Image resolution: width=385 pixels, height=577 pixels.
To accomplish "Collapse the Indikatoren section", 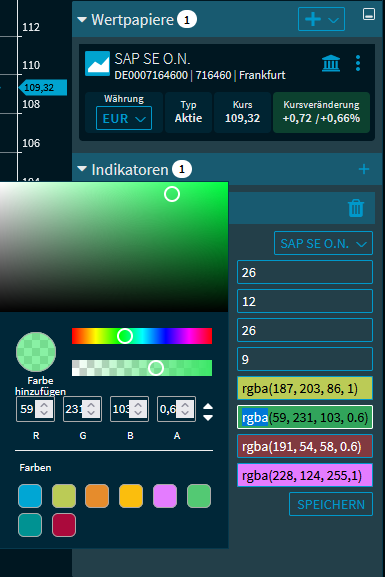I will coord(82,169).
